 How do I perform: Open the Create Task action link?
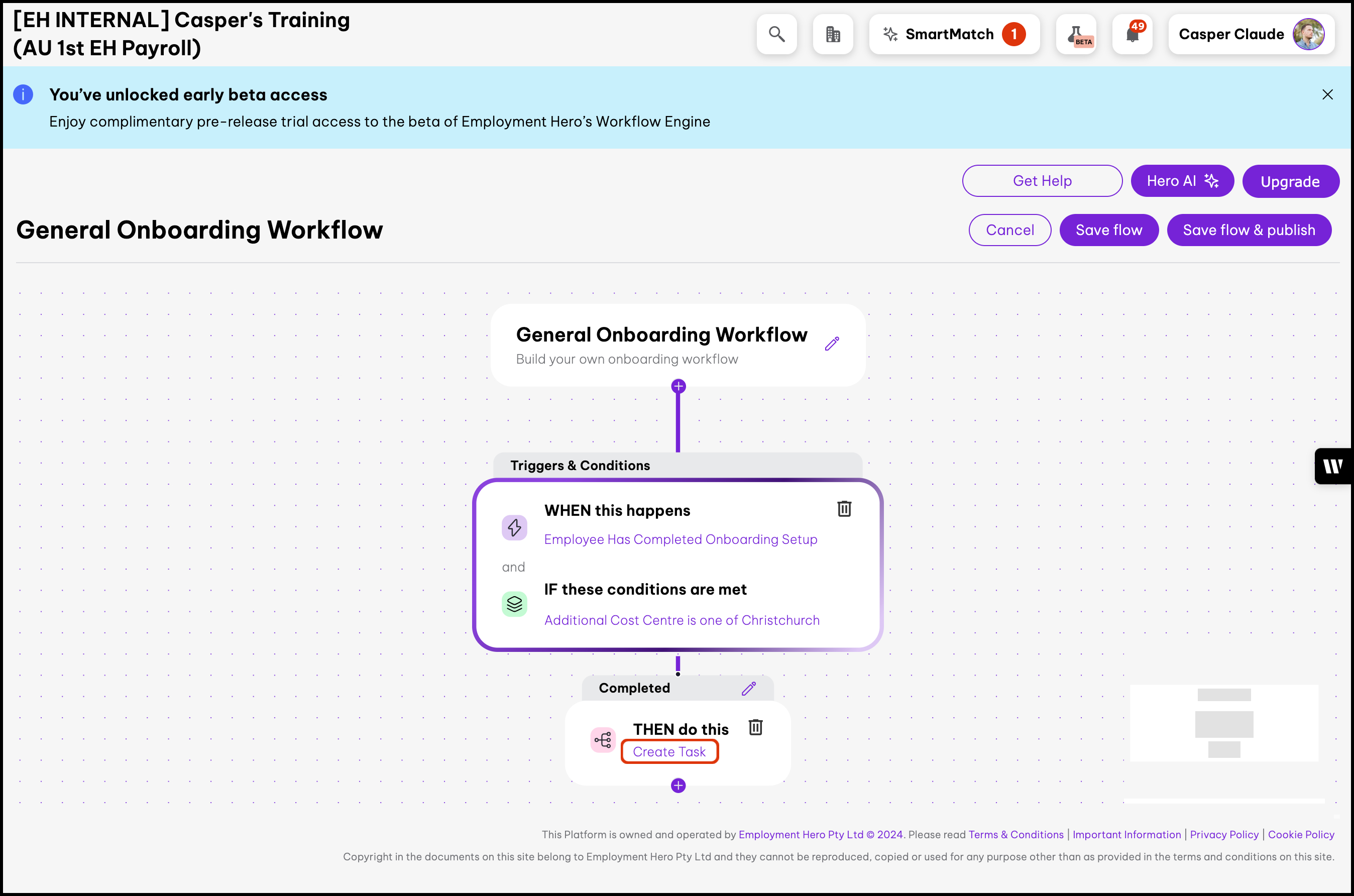[669, 752]
